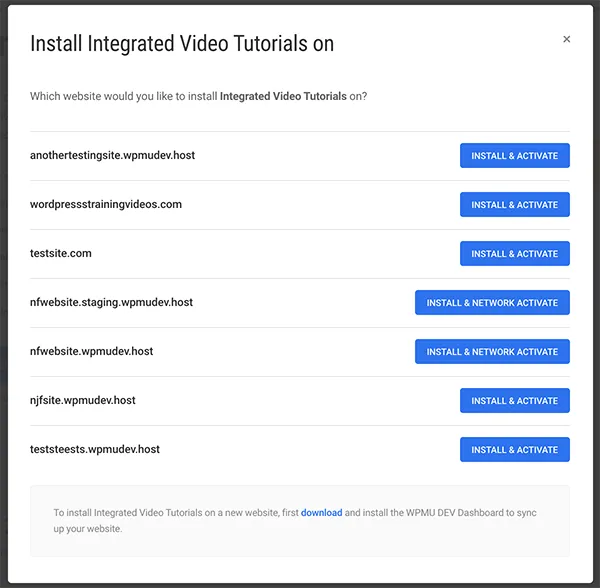Image resolution: width=600 pixels, height=588 pixels.
Task: Open the download link in the notice
Action: coord(321,513)
